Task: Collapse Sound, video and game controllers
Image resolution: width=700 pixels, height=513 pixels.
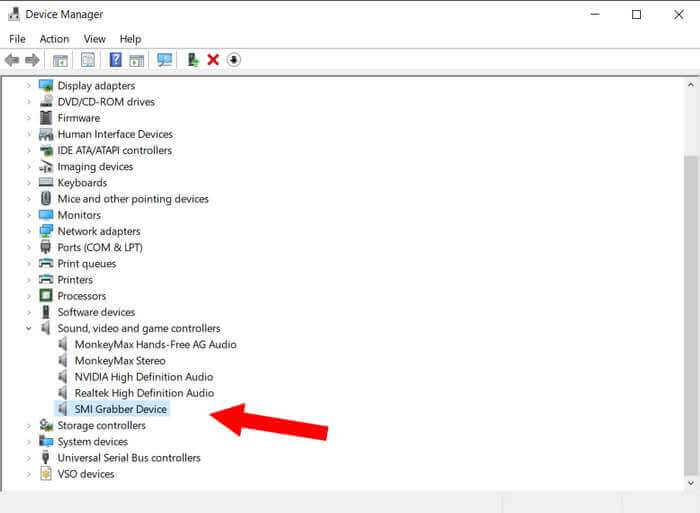Action: (x=29, y=328)
